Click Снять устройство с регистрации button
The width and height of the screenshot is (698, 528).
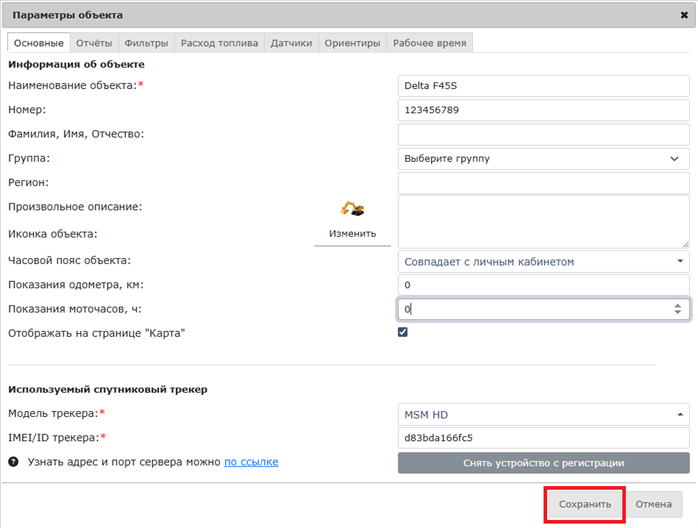543,463
